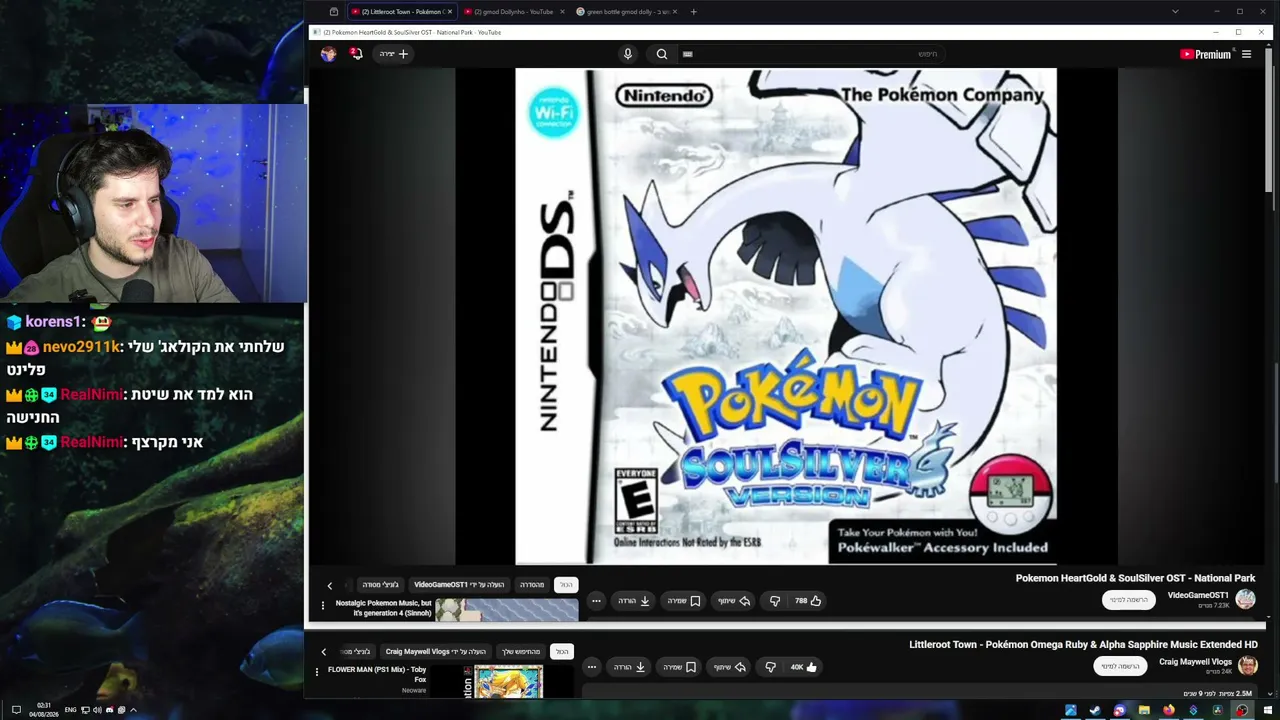Open Nostalgic Pokemon Music video thumbnail
The width and height of the screenshot is (1280, 720).
(507, 610)
